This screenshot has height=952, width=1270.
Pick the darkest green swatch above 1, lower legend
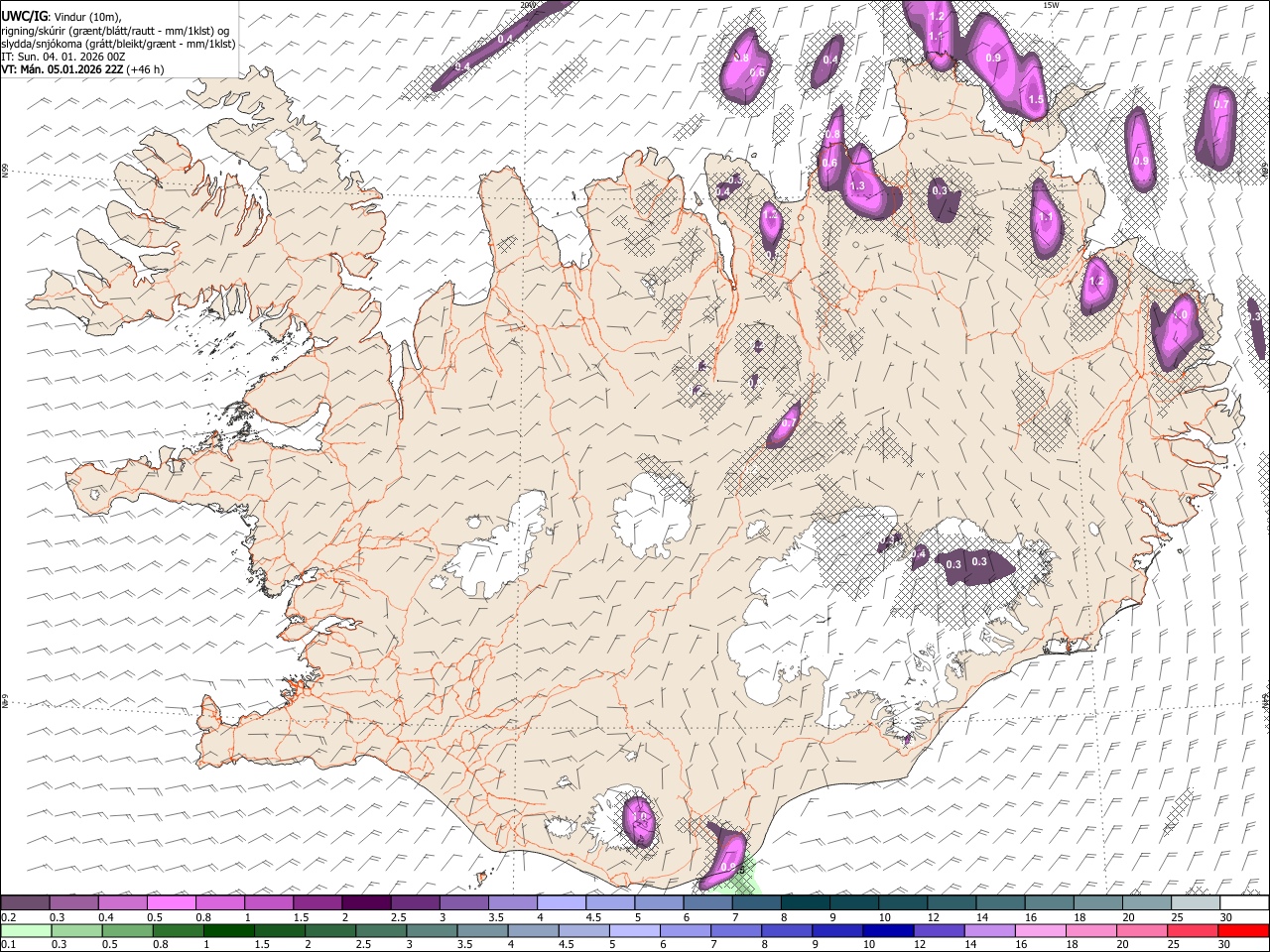(x=228, y=930)
